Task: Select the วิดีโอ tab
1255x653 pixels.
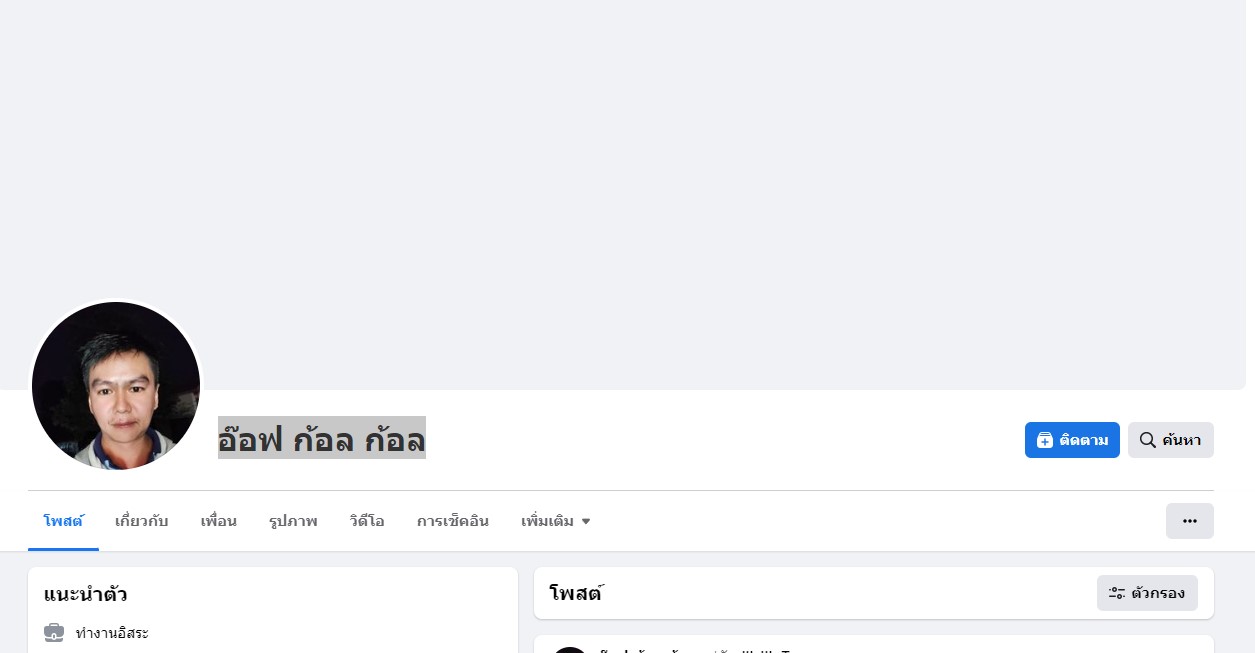Action: point(367,521)
